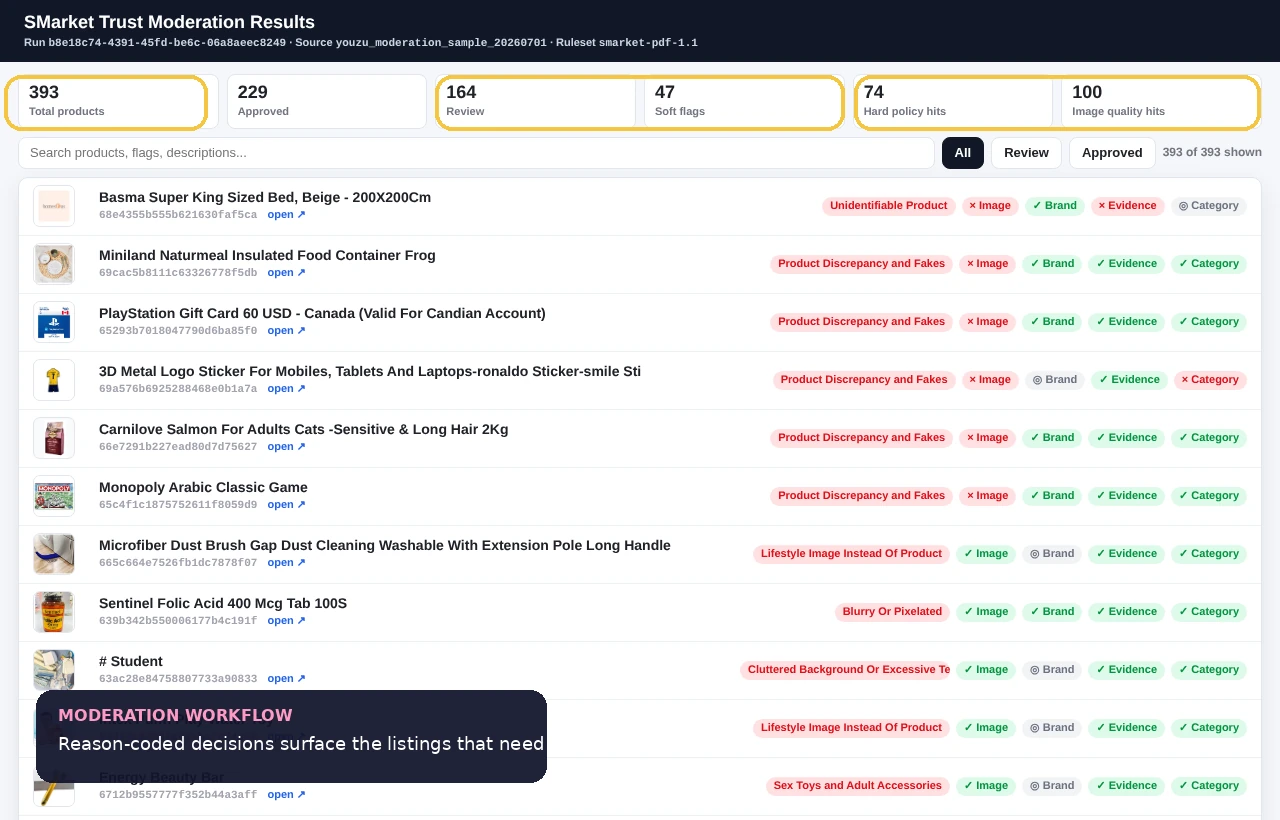
Task: Click Category badge on Energy Beauty Bar row
Action: pos(1209,786)
